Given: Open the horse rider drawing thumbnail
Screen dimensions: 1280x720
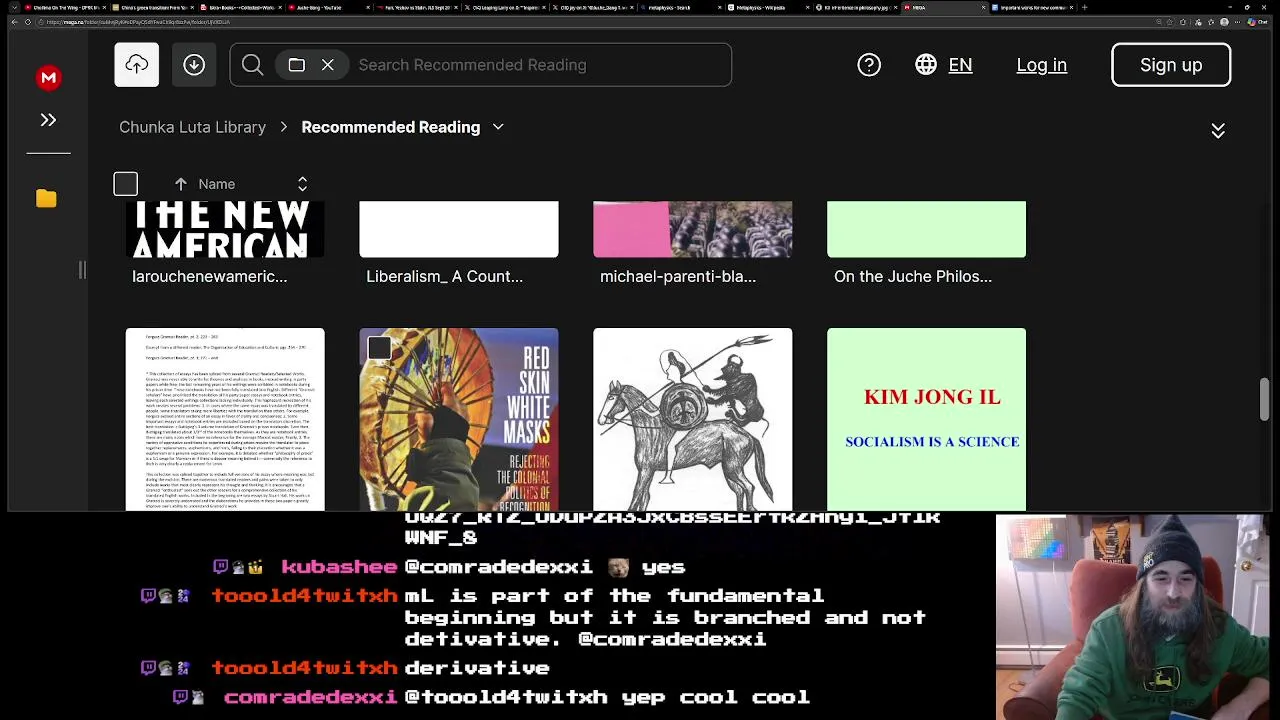Looking at the screenshot, I should click(x=693, y=419).
